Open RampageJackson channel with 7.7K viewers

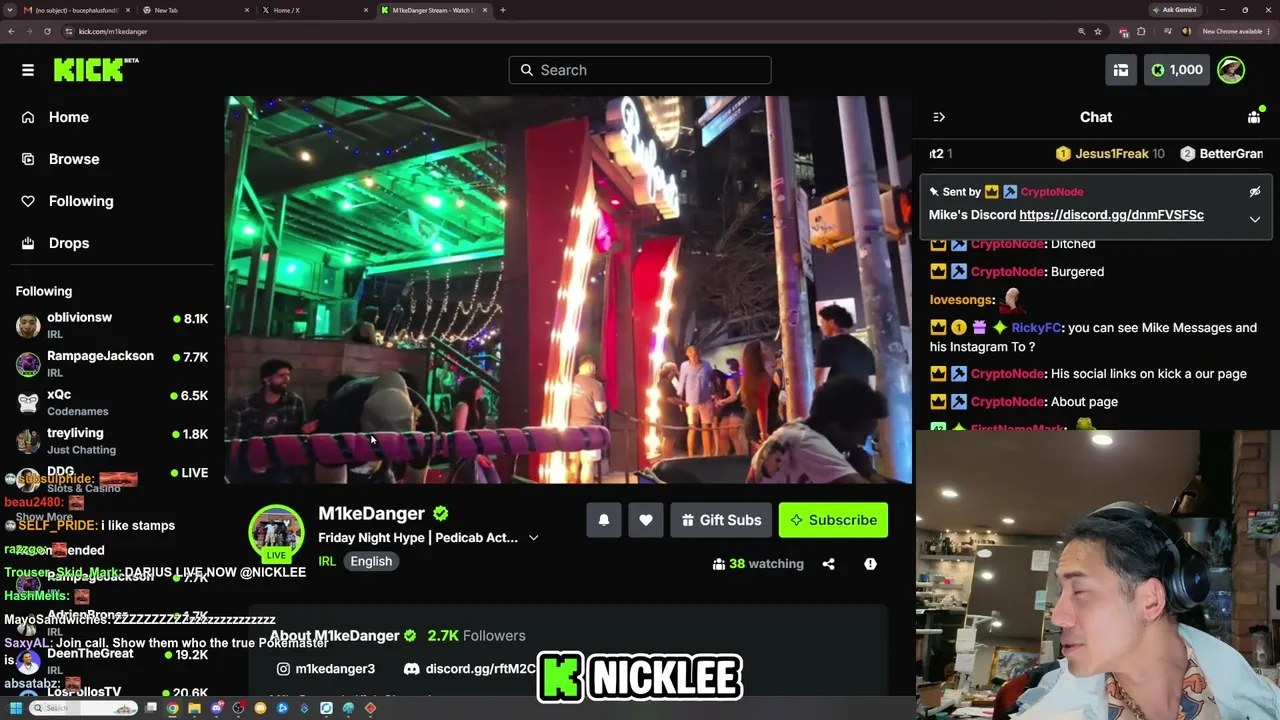tap(112, 364)
